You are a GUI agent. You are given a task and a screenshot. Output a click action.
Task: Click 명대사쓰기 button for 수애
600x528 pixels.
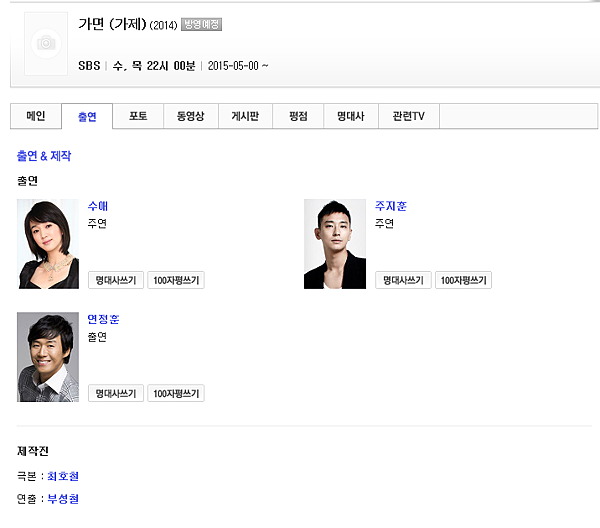[116, 280]
